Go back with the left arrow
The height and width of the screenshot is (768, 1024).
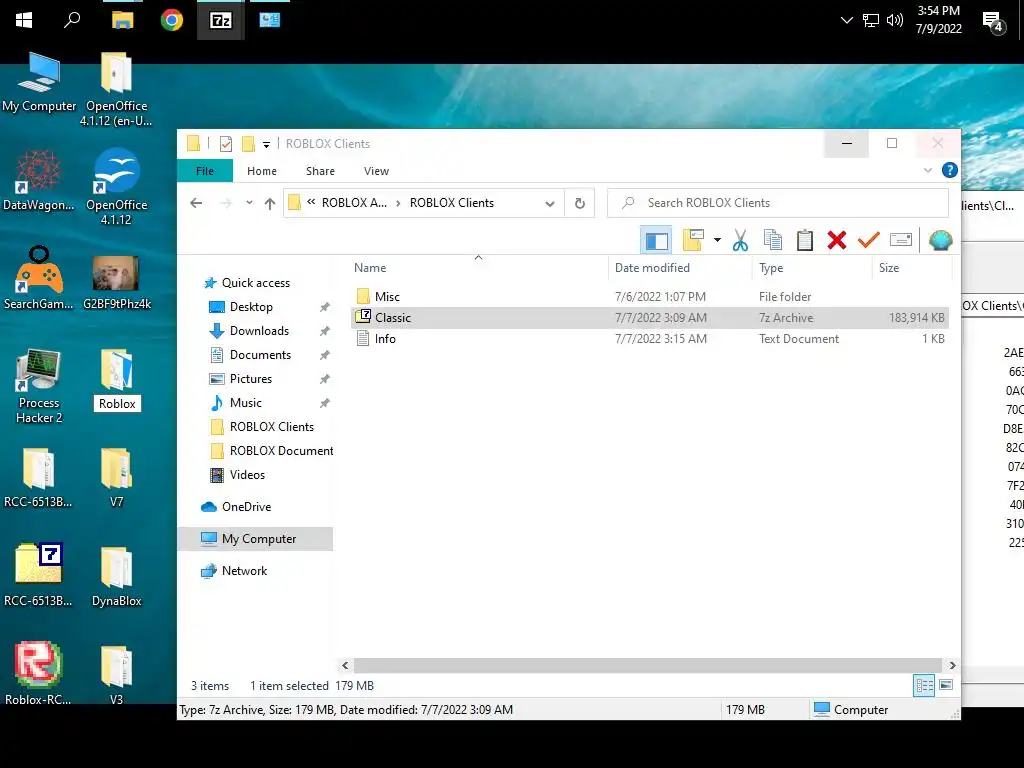(x=196, y=203)
